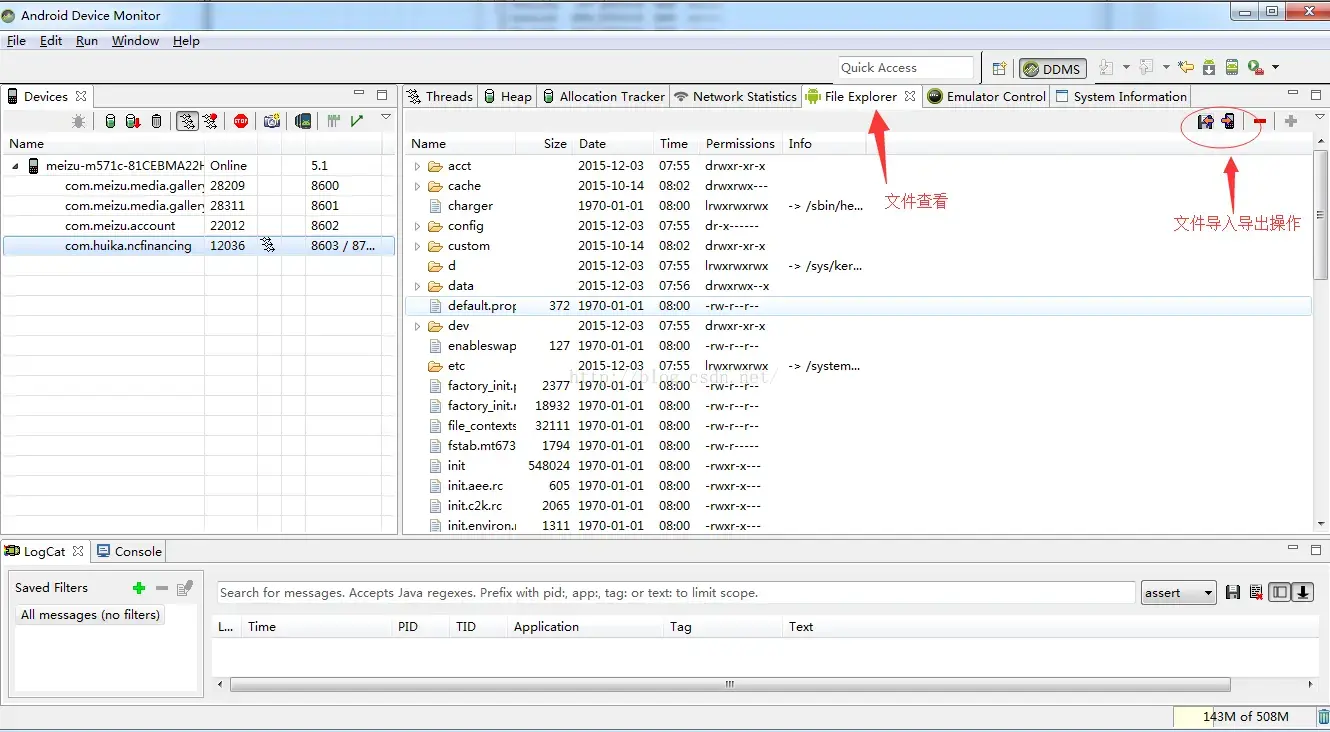Expand the data folder
The image size is (1330, 732).
417,285
